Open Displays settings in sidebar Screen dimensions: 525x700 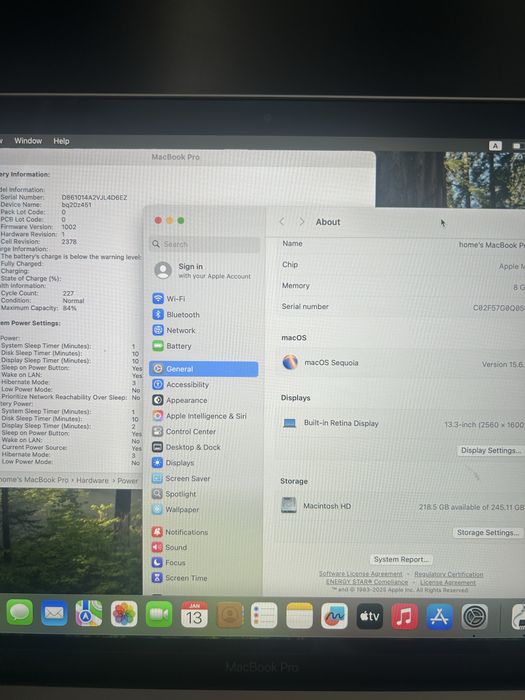coord(173,462)
